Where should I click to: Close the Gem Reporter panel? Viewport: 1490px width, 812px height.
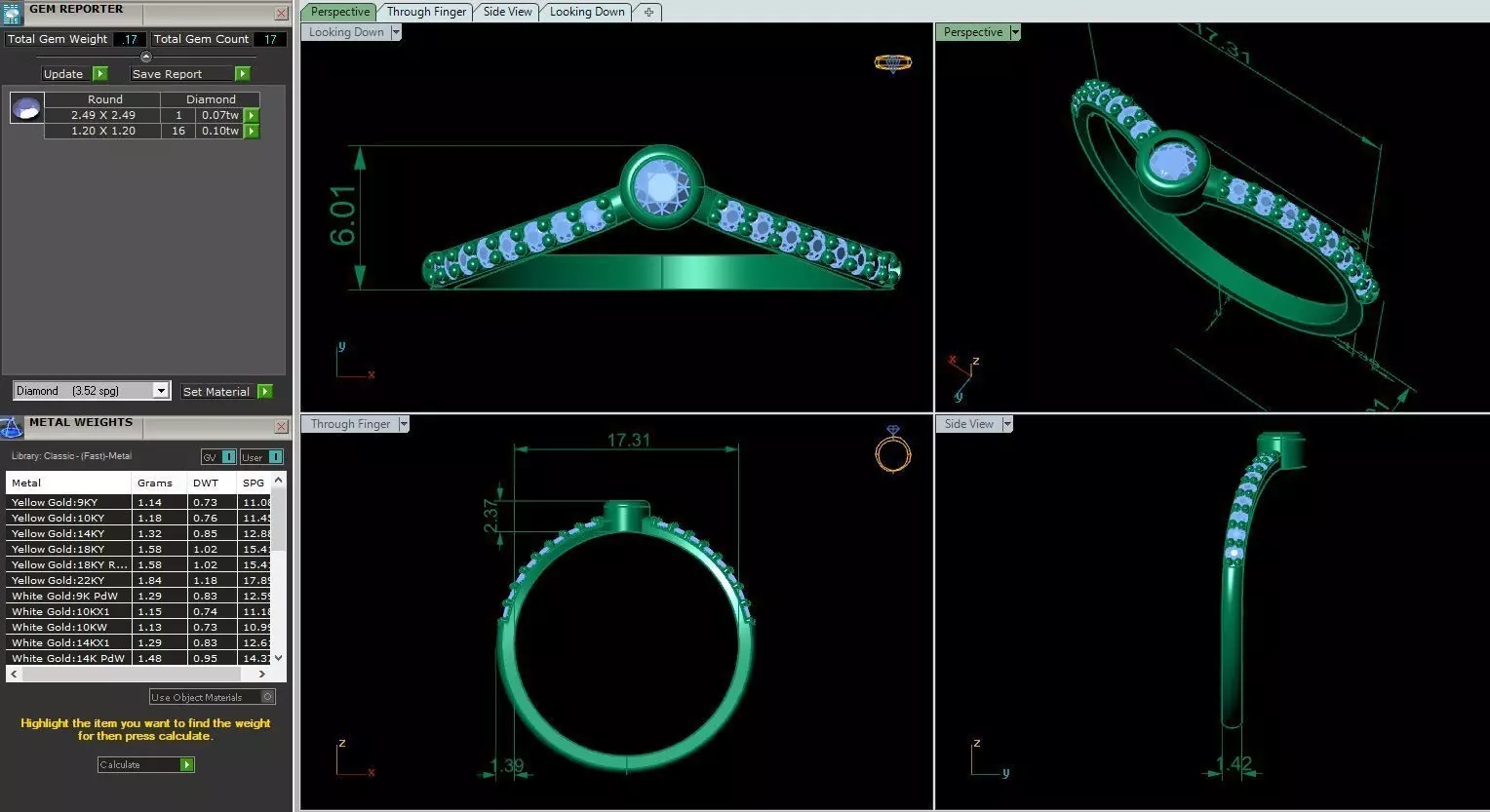click(281, 14)
